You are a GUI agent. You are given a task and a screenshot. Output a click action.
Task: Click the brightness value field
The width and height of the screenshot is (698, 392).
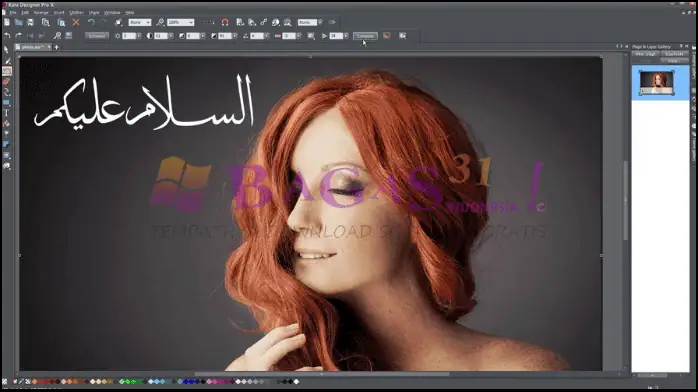coord(129,36)
